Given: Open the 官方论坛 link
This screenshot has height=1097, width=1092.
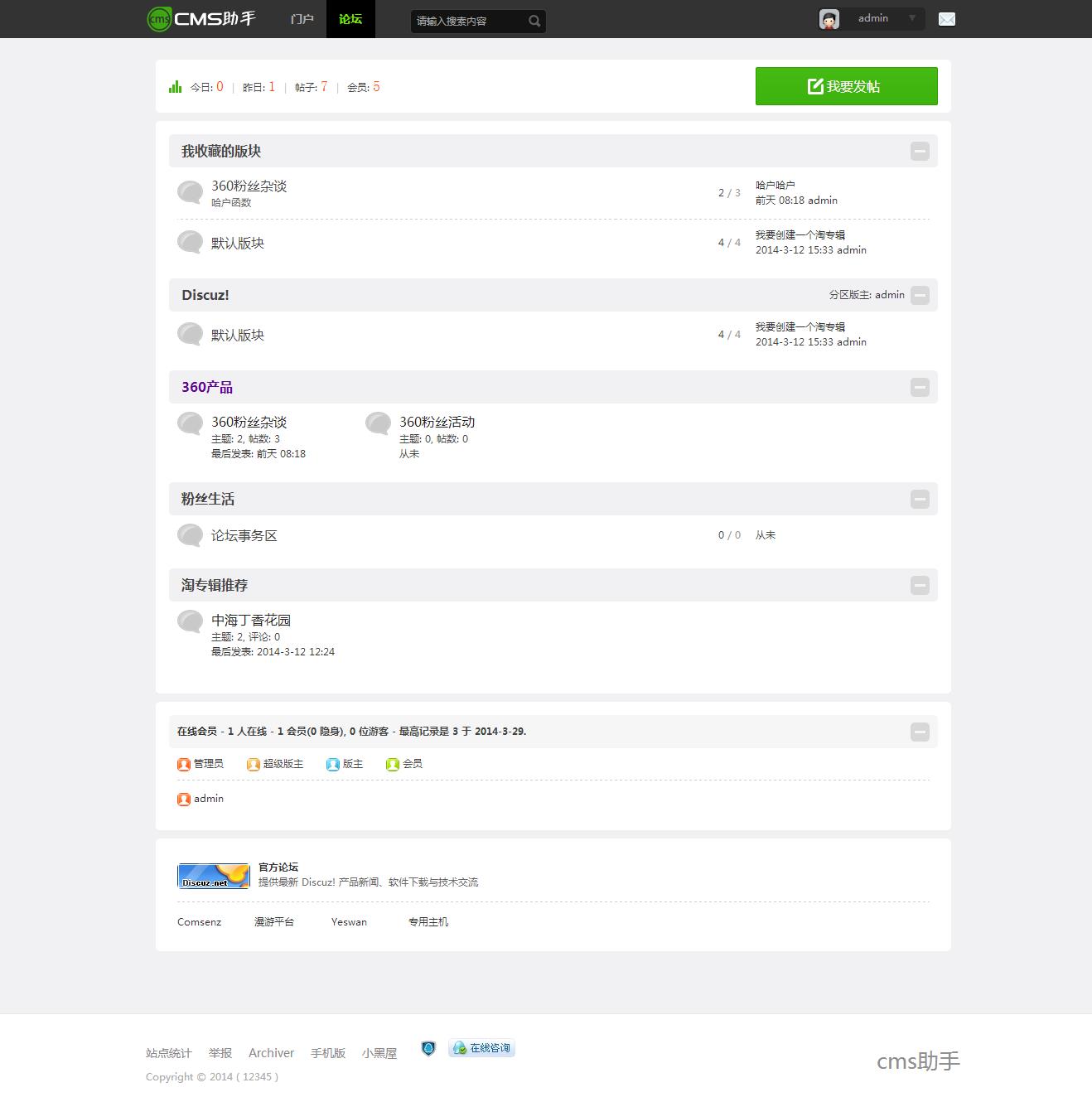Looking at the screenshot, I should [x=278, y=867].
